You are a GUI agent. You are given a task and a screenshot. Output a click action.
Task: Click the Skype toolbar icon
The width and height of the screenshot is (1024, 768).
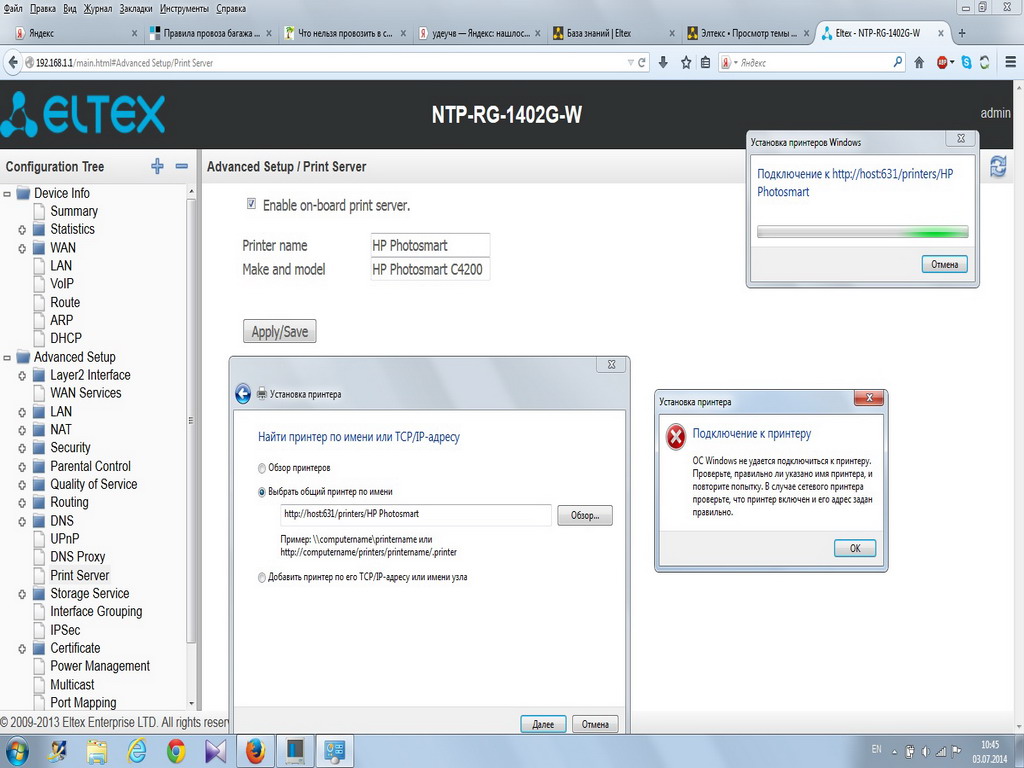(967, 63)
